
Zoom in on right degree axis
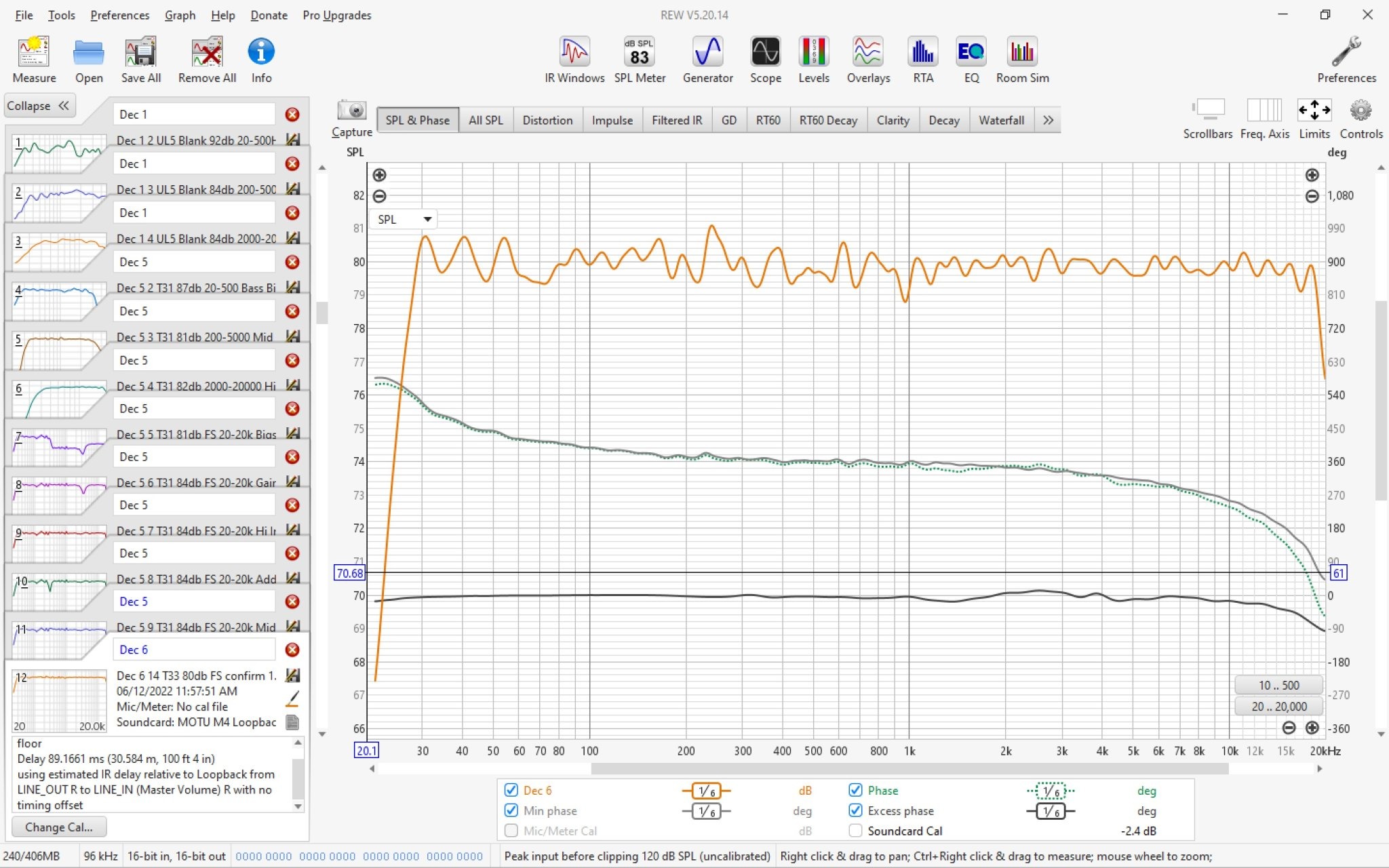click(x=1312, y=175)
